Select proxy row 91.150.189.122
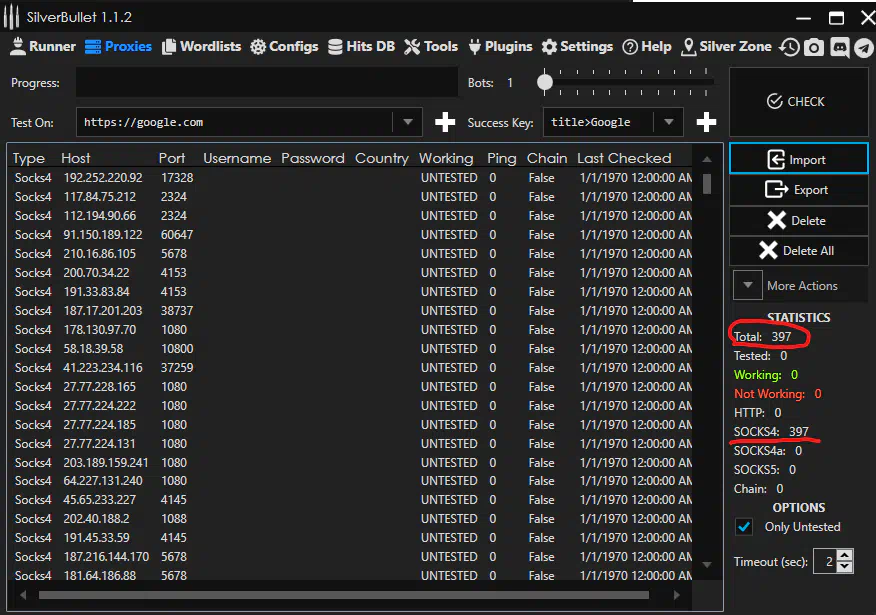The width and height of the screenshot is (876, 615). pyautogui.click(x=352, y=235)
